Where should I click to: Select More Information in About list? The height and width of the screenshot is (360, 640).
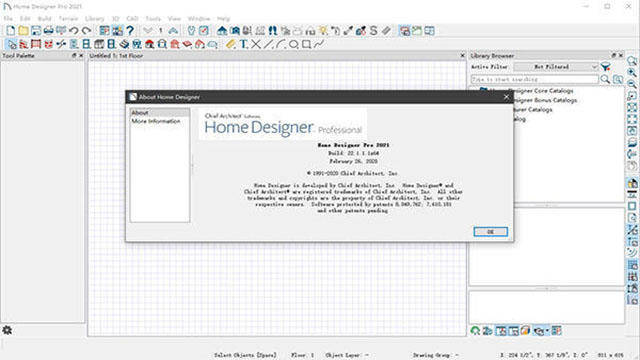coord(156,121)
